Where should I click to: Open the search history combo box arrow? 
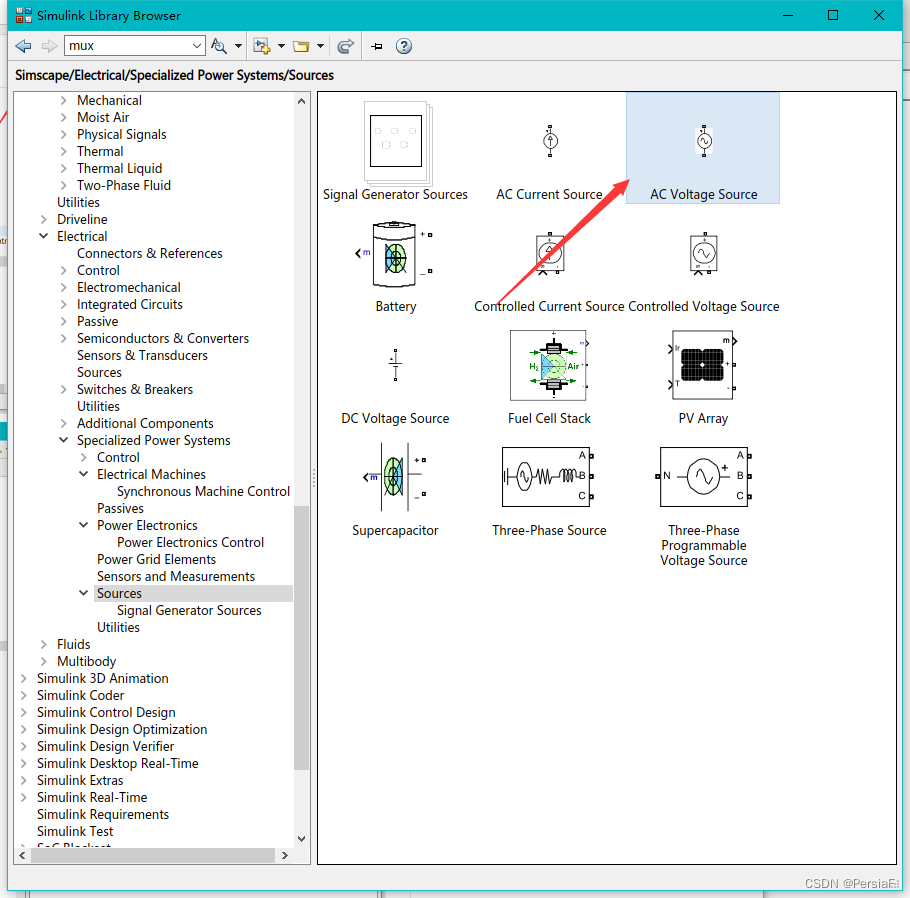[197, 46]
